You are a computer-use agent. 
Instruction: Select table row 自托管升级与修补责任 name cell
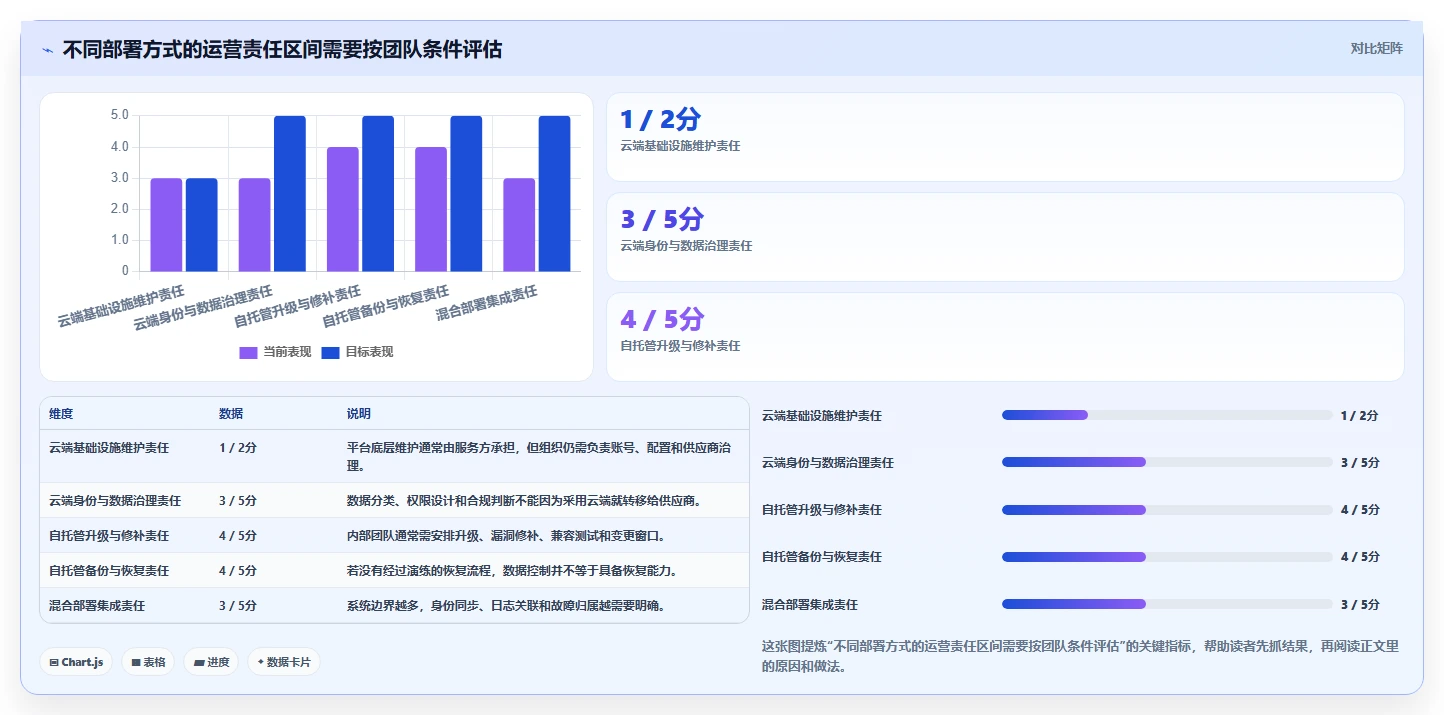109,536
